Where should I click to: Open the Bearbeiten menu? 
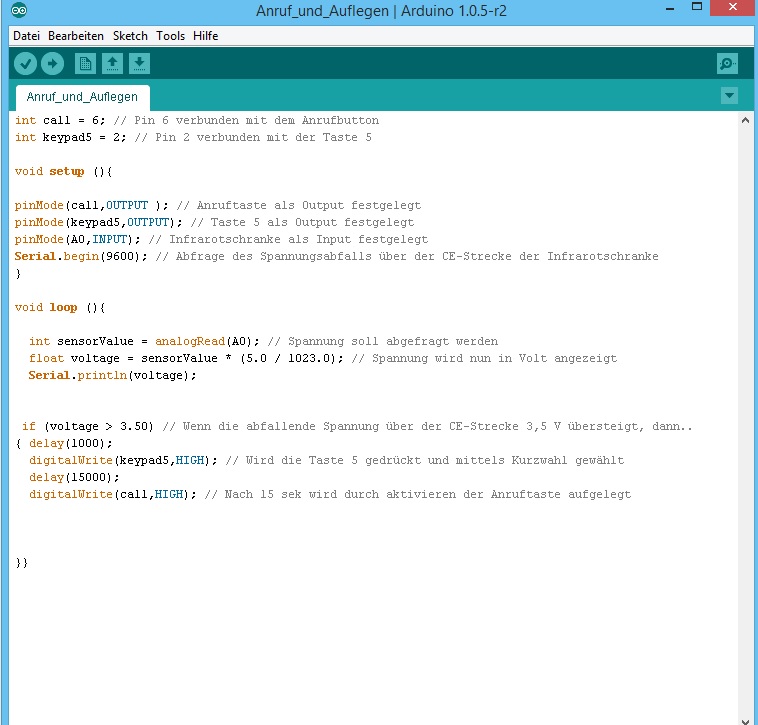pos(76,36)
